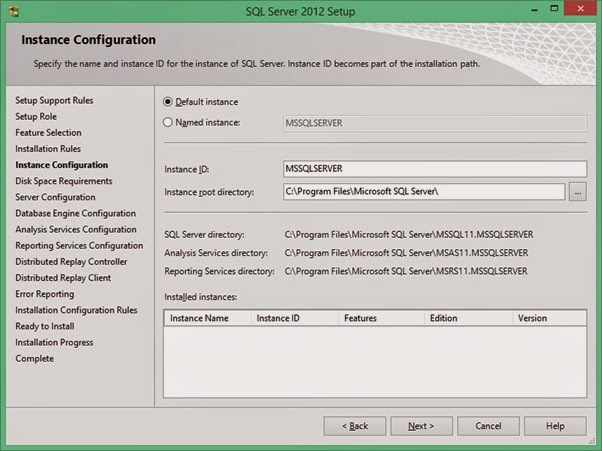Select Setup Role step in sidebar
The image size is (602, 451).
click(x=36, y=117)
